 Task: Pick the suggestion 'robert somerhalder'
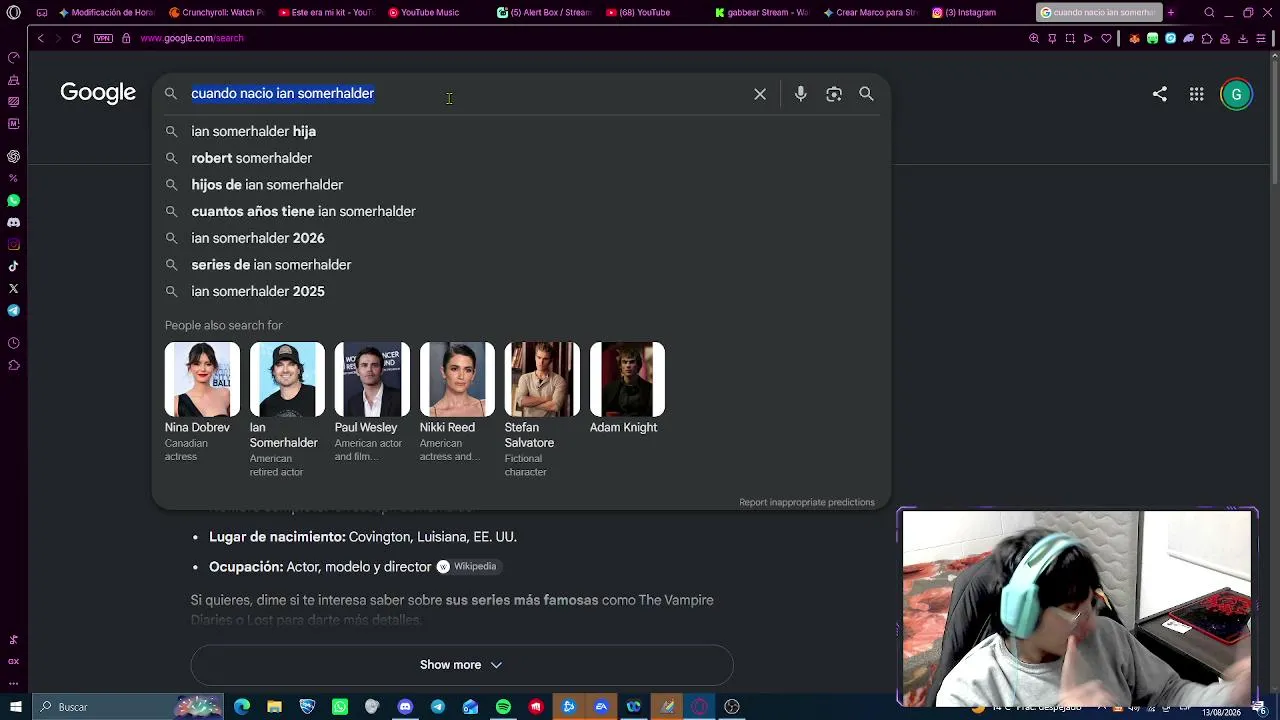[x=520, y=158]
